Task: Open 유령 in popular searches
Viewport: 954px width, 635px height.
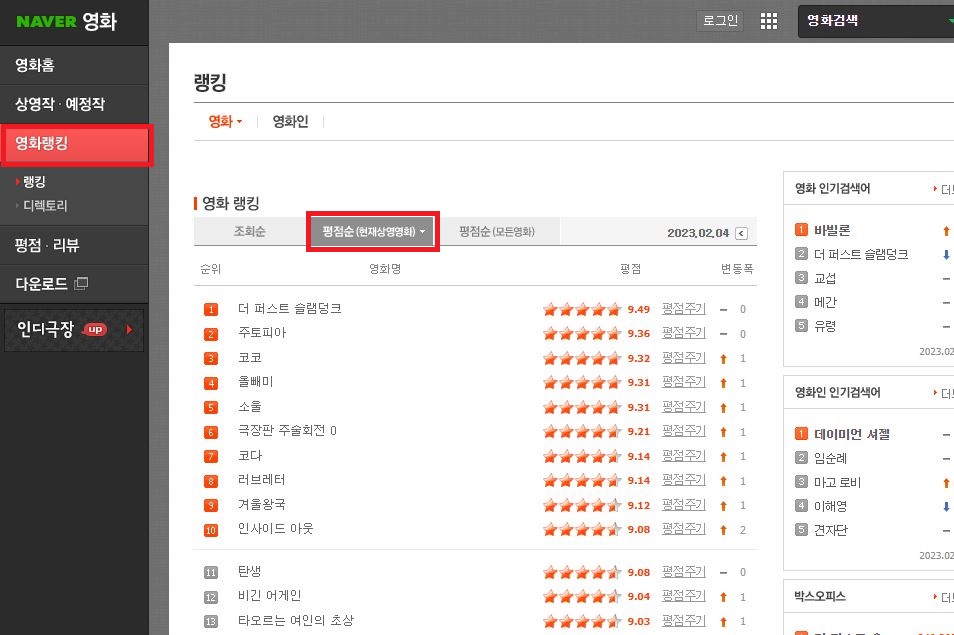Action: point(825,326)
